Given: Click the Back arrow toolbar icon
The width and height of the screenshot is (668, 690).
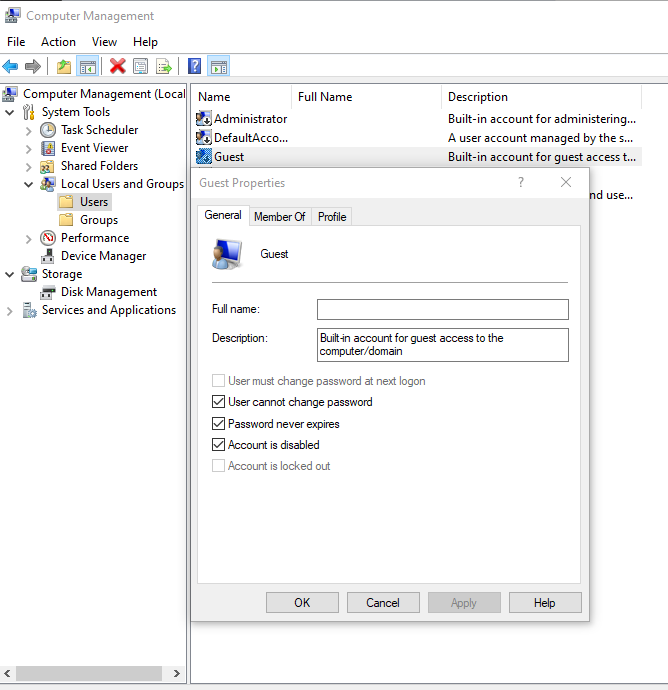Looking at the screenshot, I should coord(11,66).
